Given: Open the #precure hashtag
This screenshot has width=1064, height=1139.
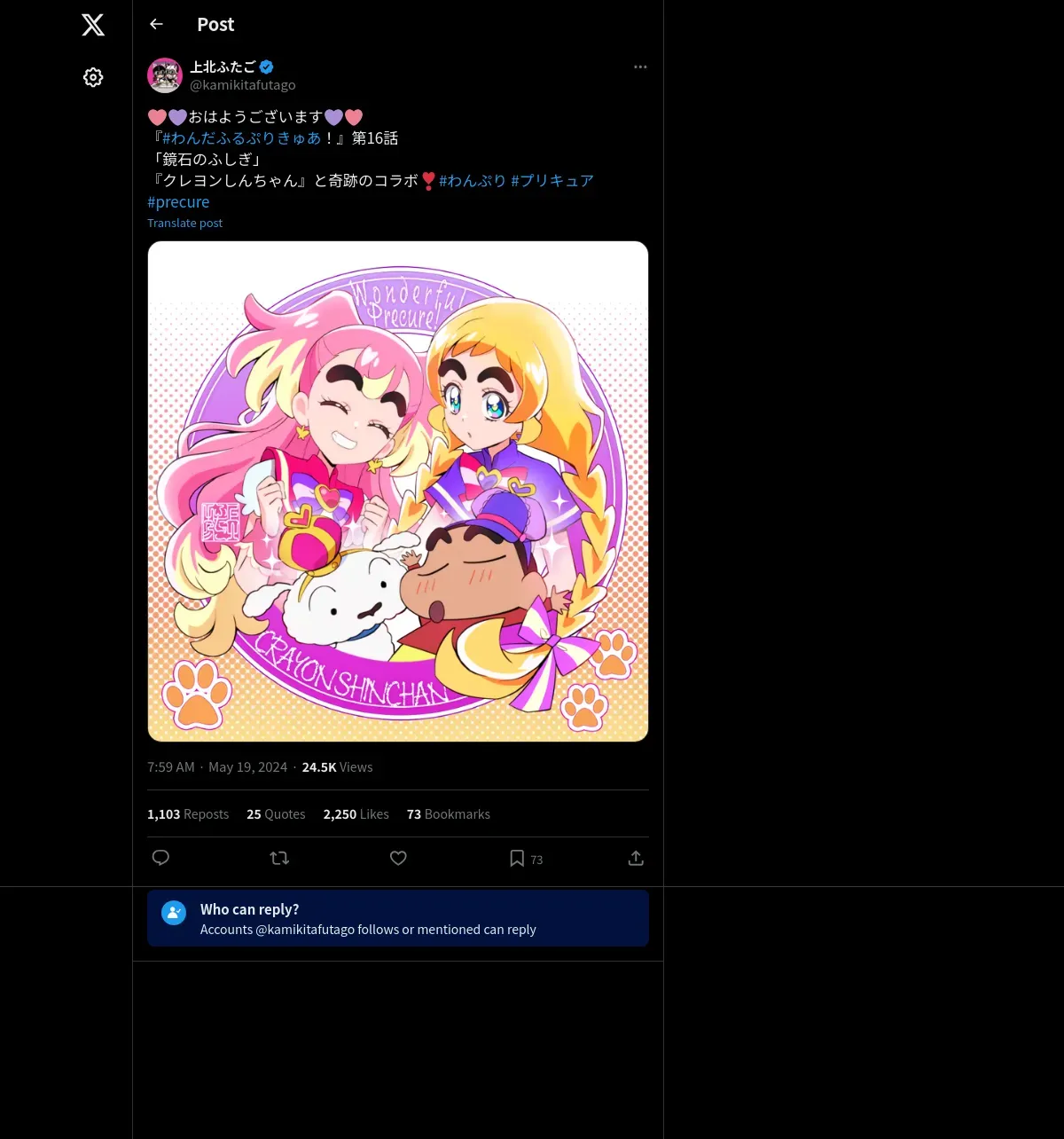Looking at the screenshot, I should point(178,202).
